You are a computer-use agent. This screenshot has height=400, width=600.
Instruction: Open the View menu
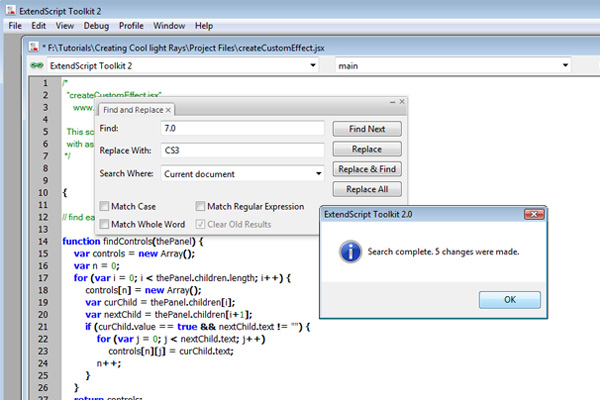pyautogui.click(x=64, y=26)
